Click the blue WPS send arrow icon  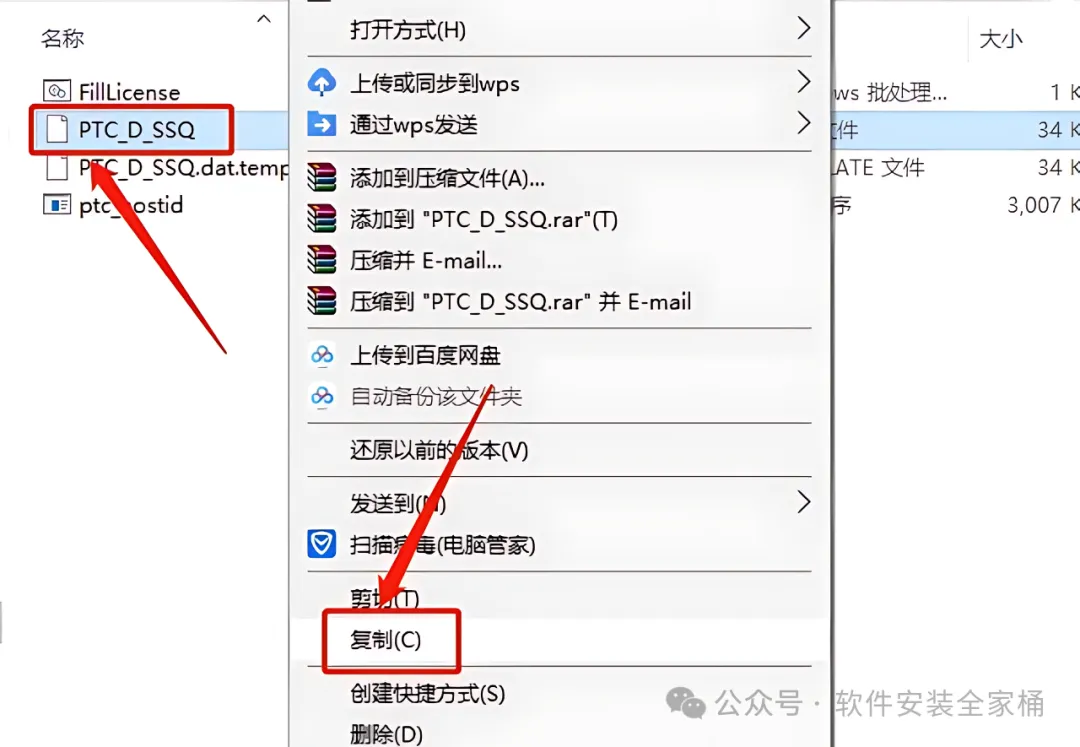coord(322,125)
